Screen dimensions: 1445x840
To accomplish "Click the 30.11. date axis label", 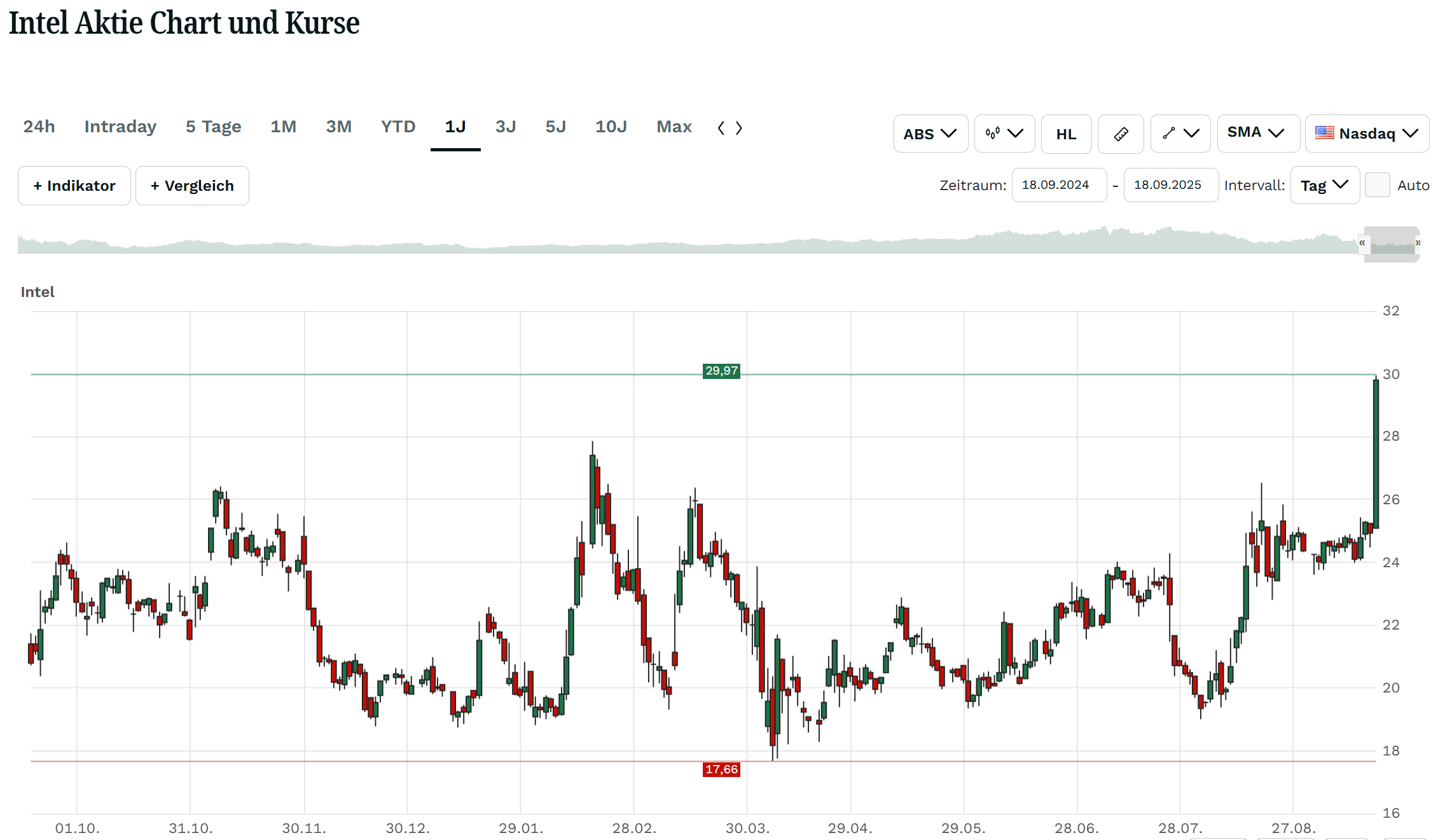I will click(304, 829).
